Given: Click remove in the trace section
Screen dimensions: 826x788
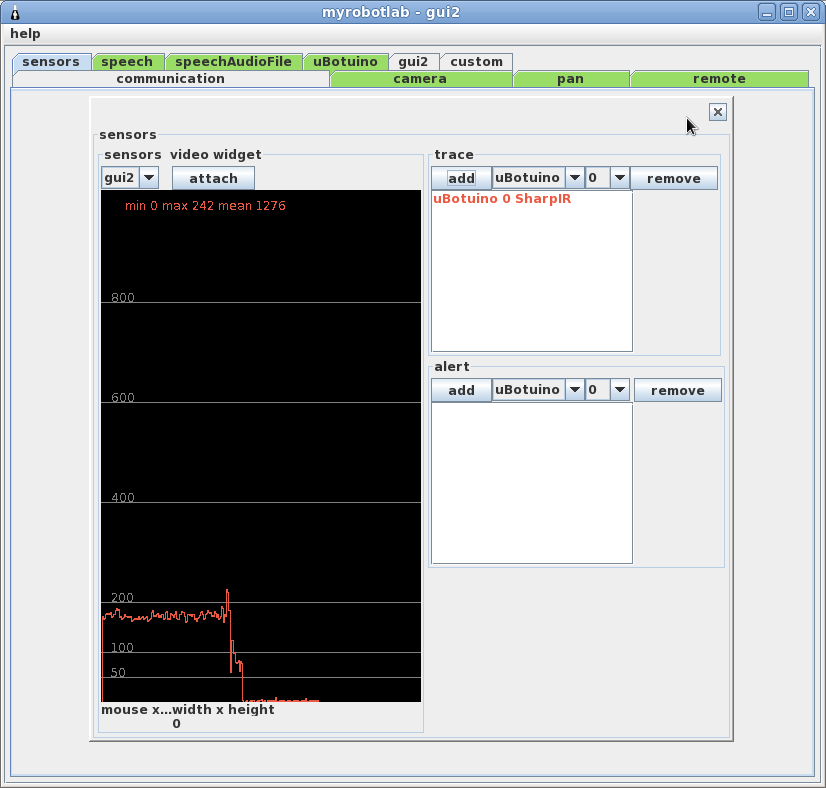Looking at the screenshot, I should click(674, 179).
